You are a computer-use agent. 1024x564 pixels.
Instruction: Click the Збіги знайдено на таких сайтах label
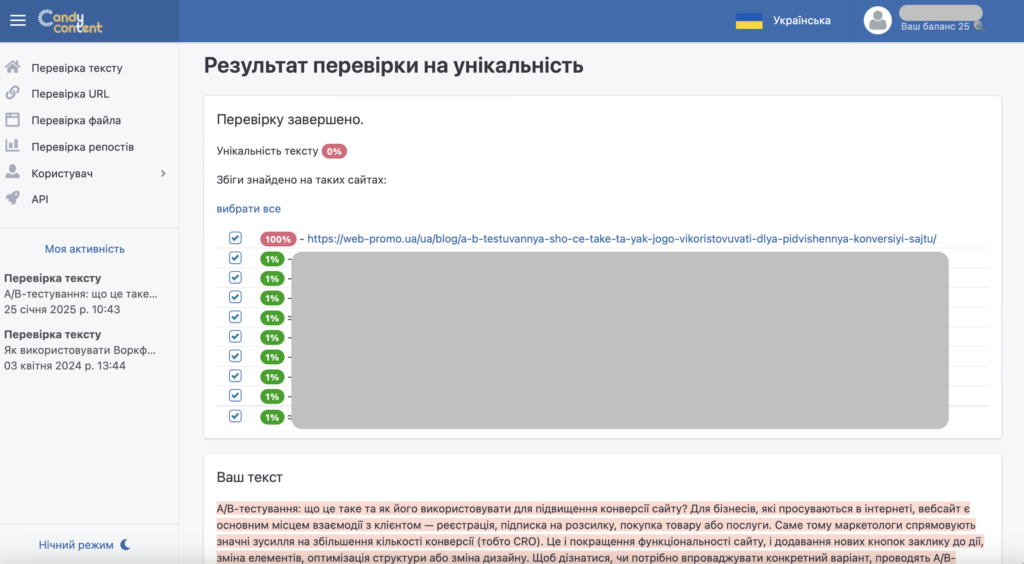coord(301,180)
